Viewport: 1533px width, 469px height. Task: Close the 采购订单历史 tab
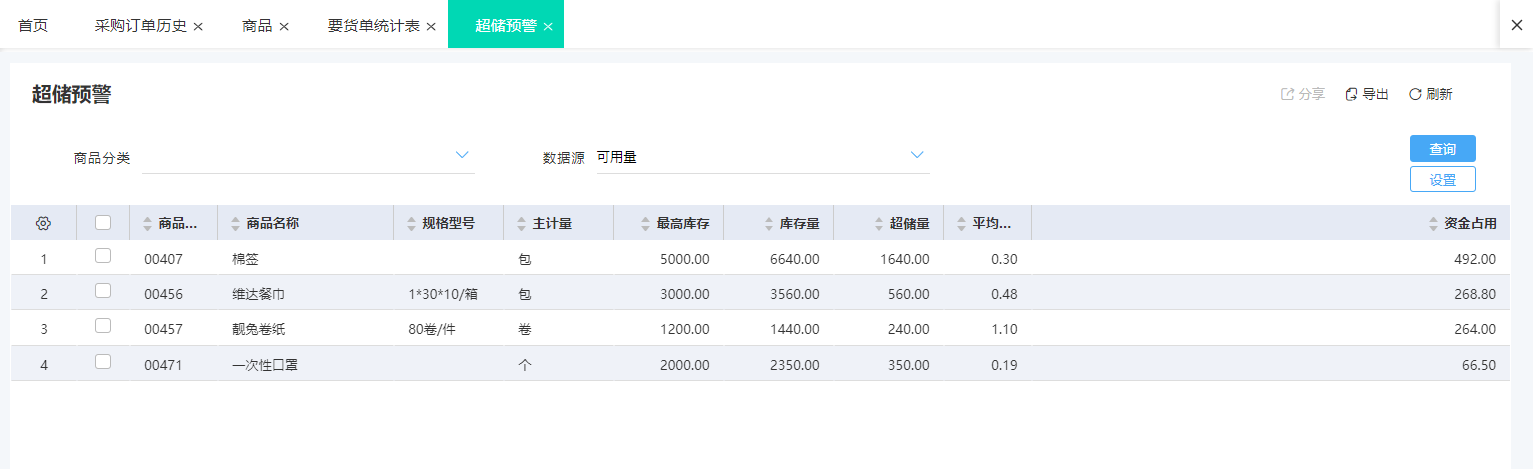pyautogui.click(x=198, y=26)
